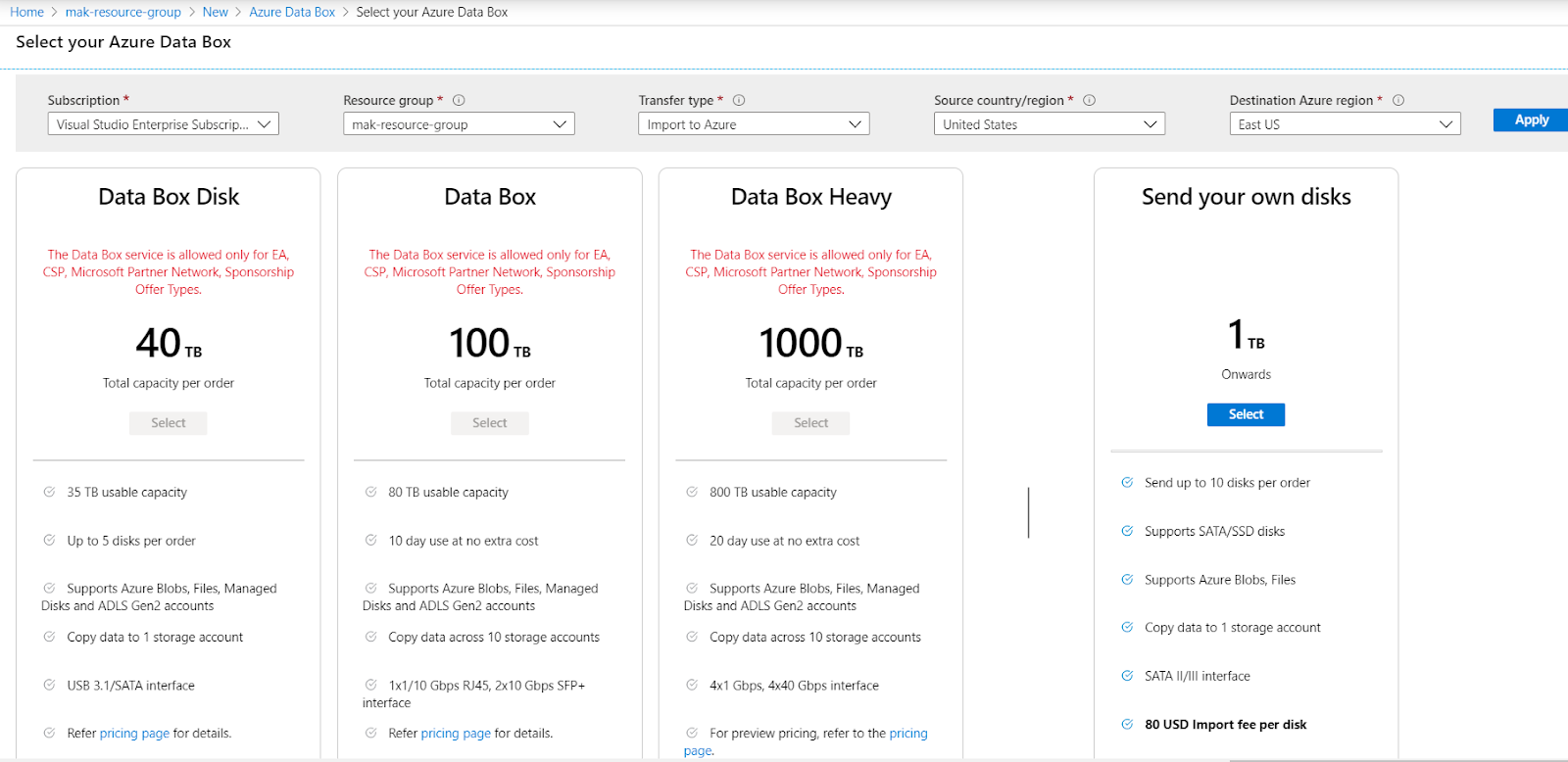
Task: Go to Home in the breadcrumb
Action: coord(26,12)
